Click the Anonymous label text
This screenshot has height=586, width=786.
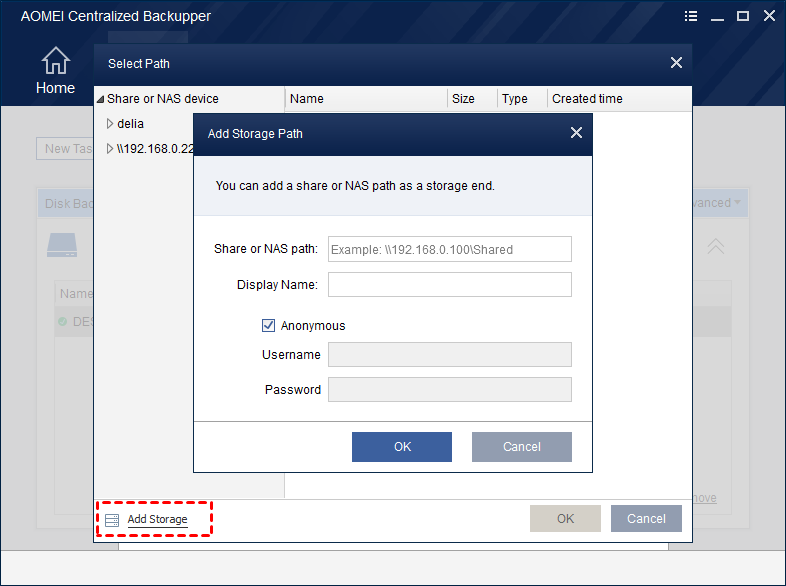click(313, 326)
